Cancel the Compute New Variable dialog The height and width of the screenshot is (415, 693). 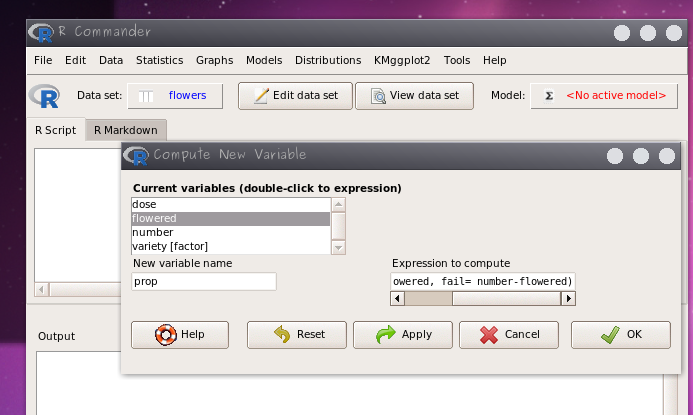(x=509, y=334)
